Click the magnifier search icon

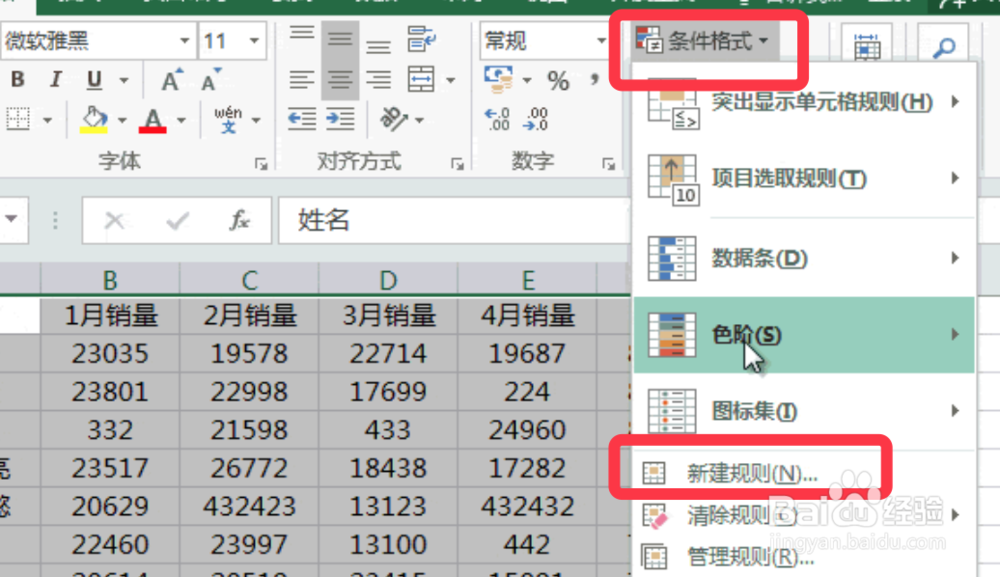pos(944,45)
